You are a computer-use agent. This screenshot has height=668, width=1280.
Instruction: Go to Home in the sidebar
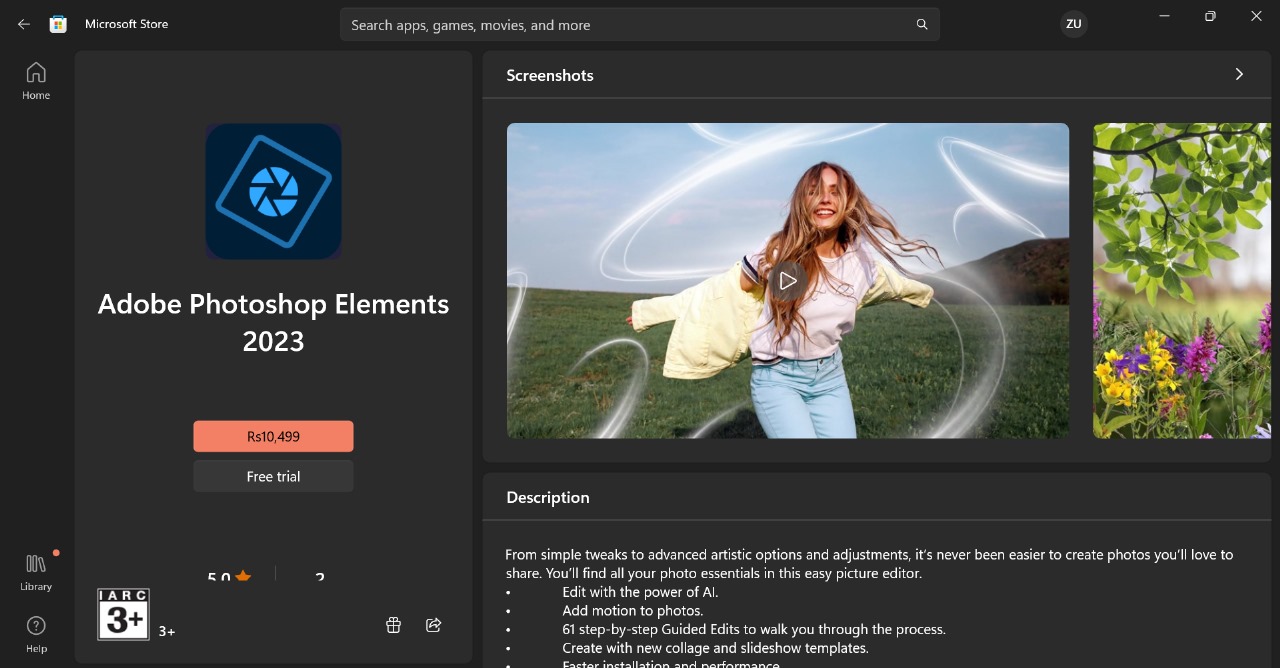[x=36, y=80]
